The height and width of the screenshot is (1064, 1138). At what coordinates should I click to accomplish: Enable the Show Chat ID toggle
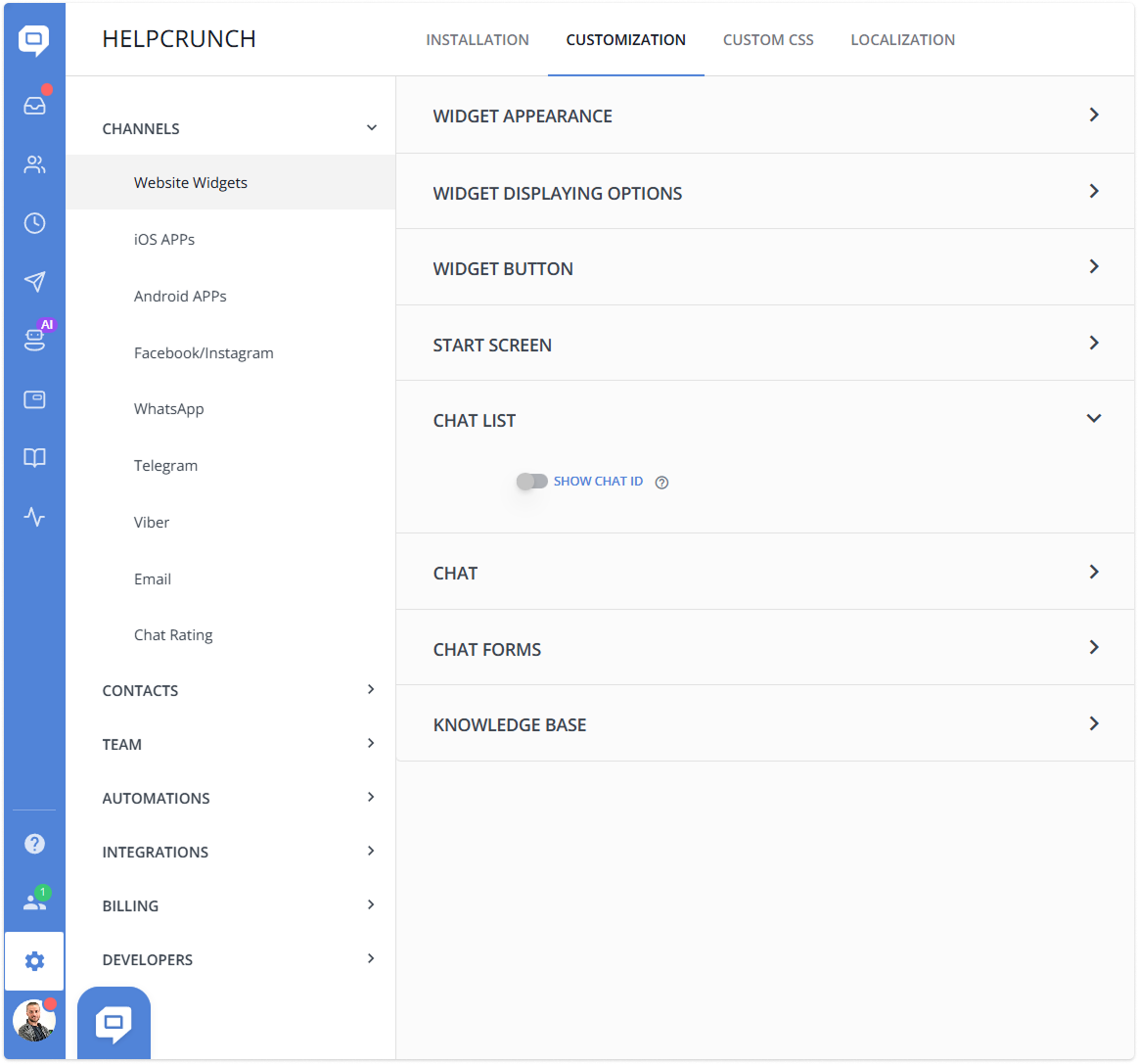(531, 481)
